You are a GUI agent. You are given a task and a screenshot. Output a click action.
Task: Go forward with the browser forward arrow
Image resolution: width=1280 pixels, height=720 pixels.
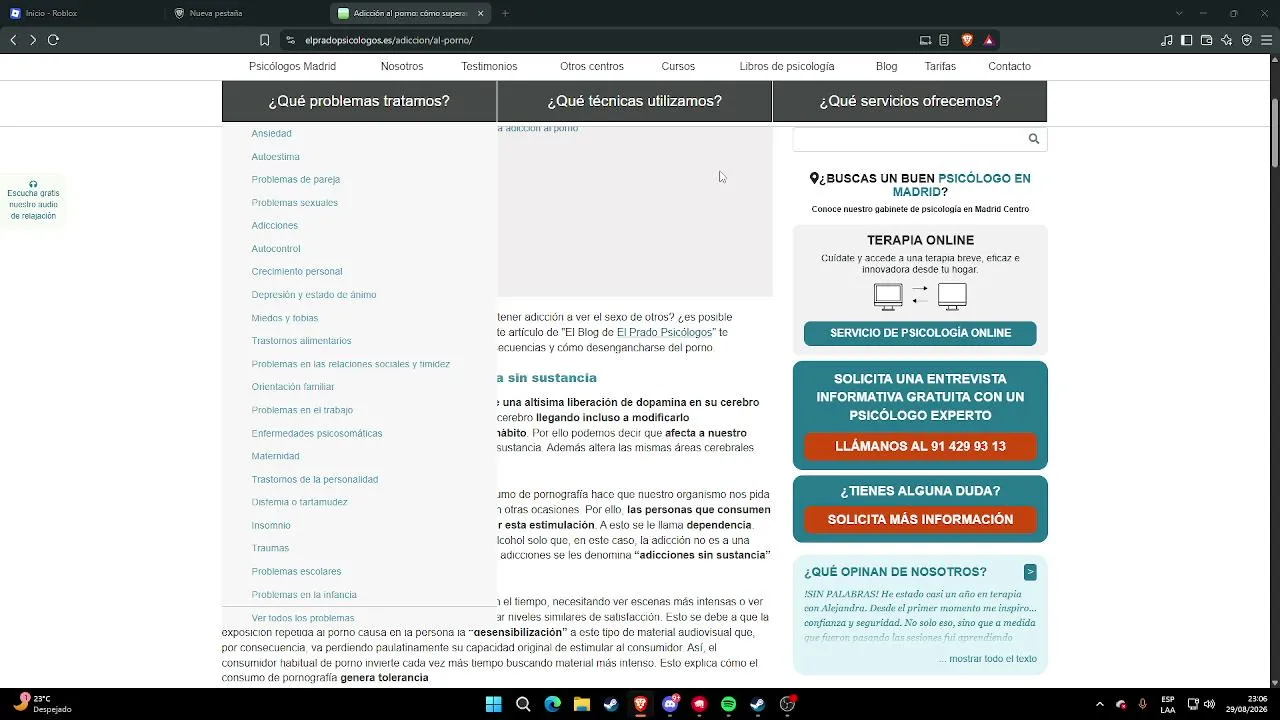pyautogui.click(x=33, y=40)
